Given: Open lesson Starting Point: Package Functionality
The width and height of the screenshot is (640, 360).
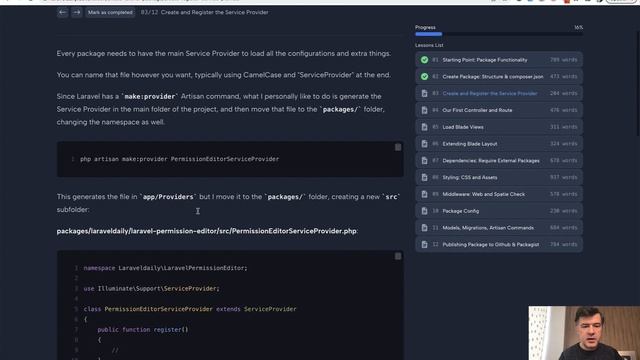Looking at the screenshot, I should (x=499, y=60).
